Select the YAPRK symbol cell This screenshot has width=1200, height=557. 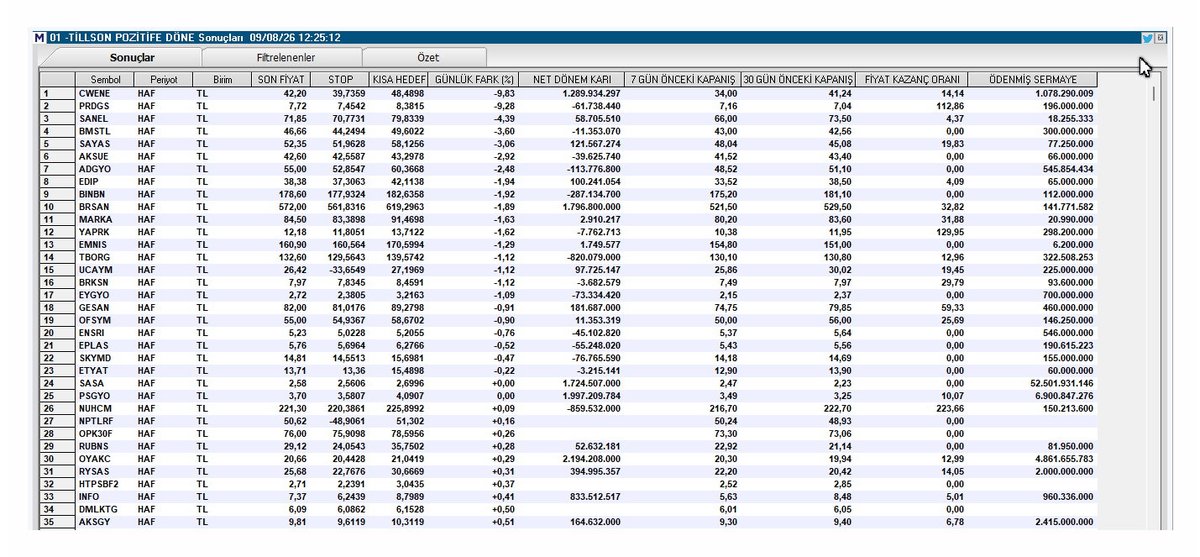point(105,230)
